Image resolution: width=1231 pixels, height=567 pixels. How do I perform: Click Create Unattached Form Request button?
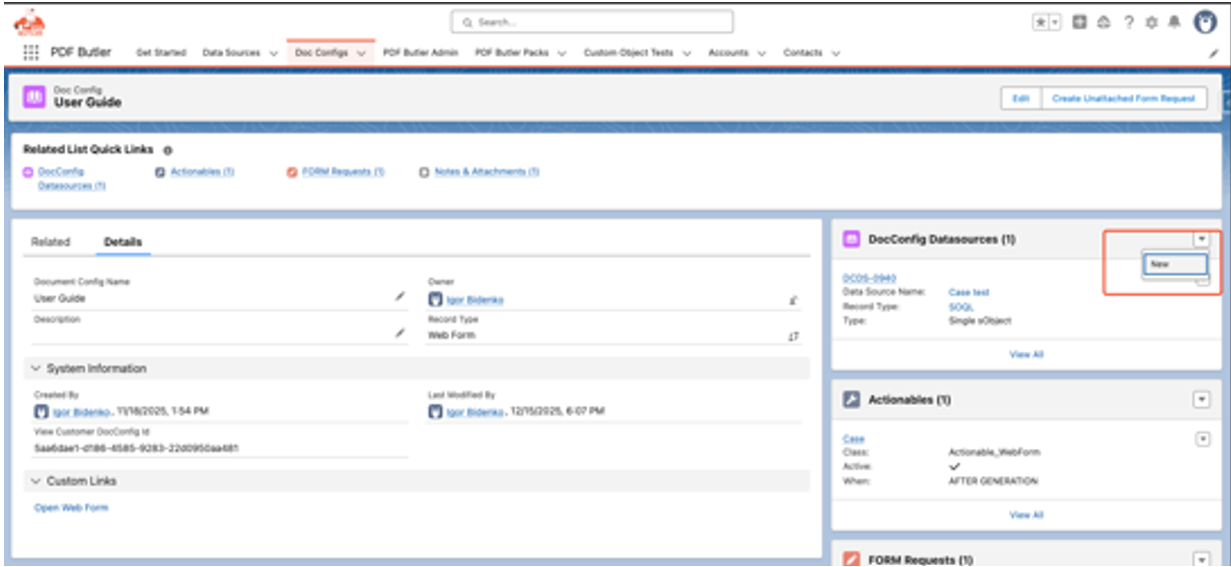click(x=1123, y=99)
